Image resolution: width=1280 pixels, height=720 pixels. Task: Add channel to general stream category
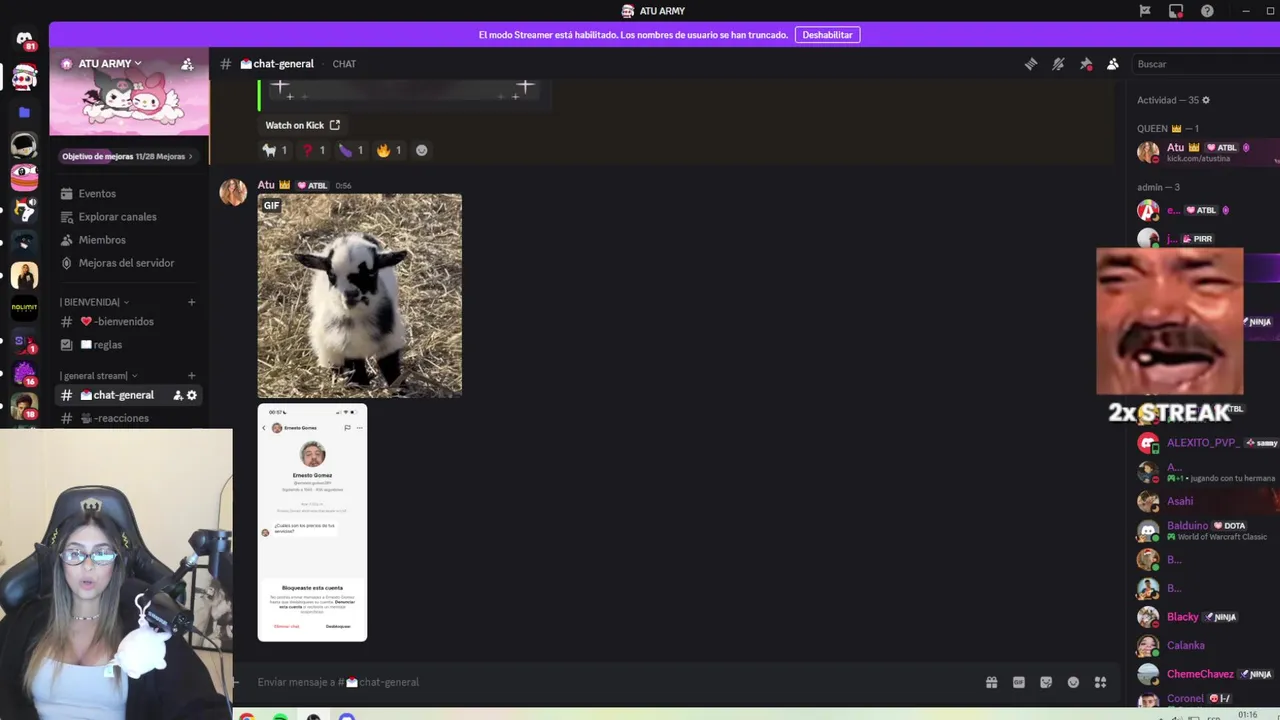coord(191,376)
